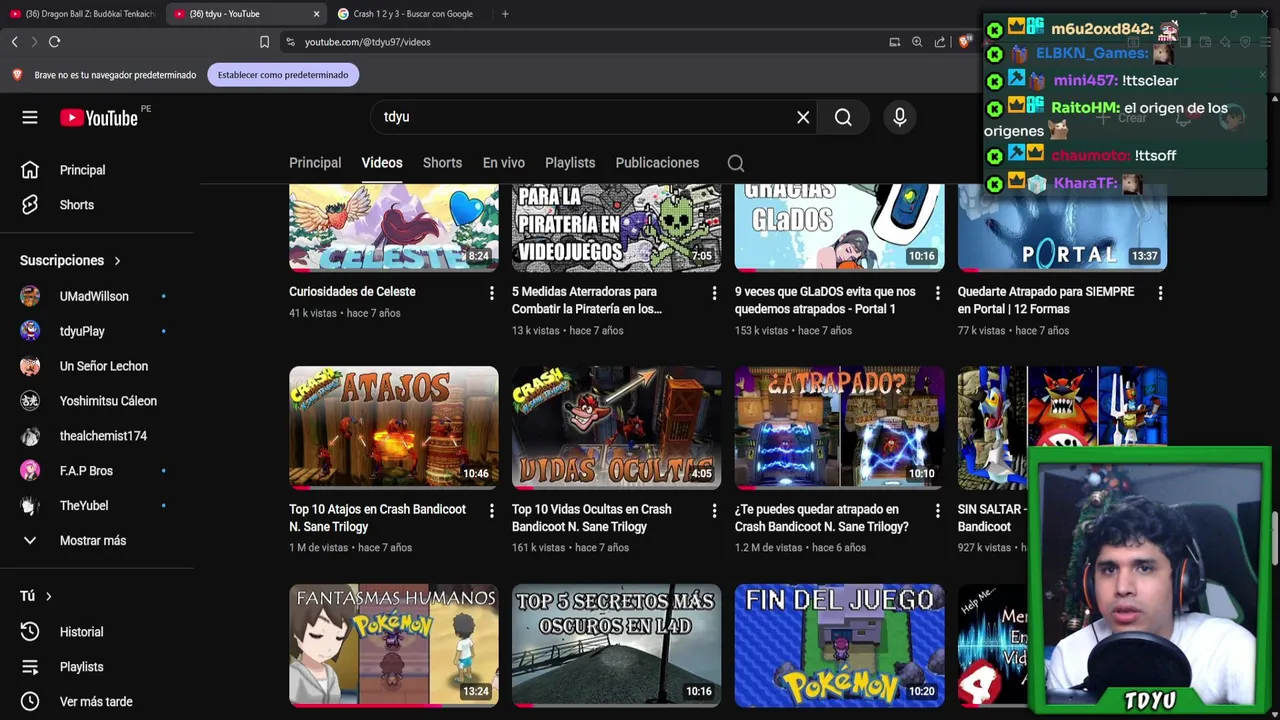Play Fantasmas Humanos Pokémon thumbnail
The width and height of the screenshot is (1280, 720).
coord(394,646)
